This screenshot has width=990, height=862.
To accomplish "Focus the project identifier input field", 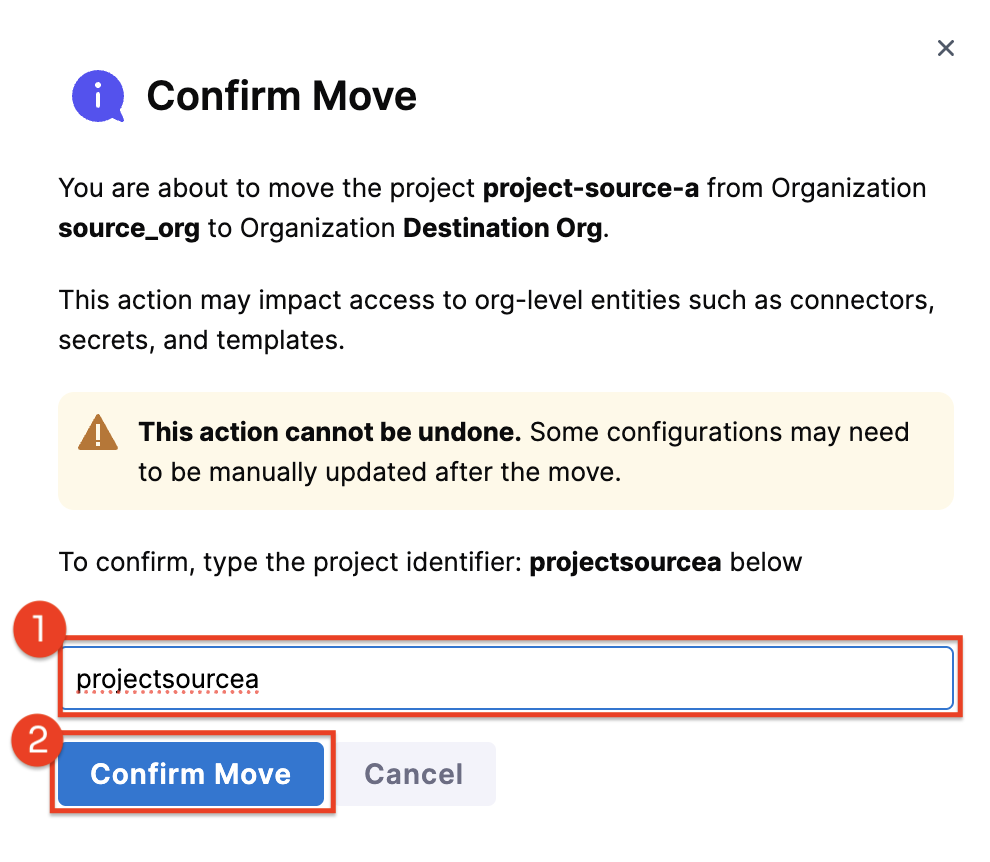I will coord(600,680).
